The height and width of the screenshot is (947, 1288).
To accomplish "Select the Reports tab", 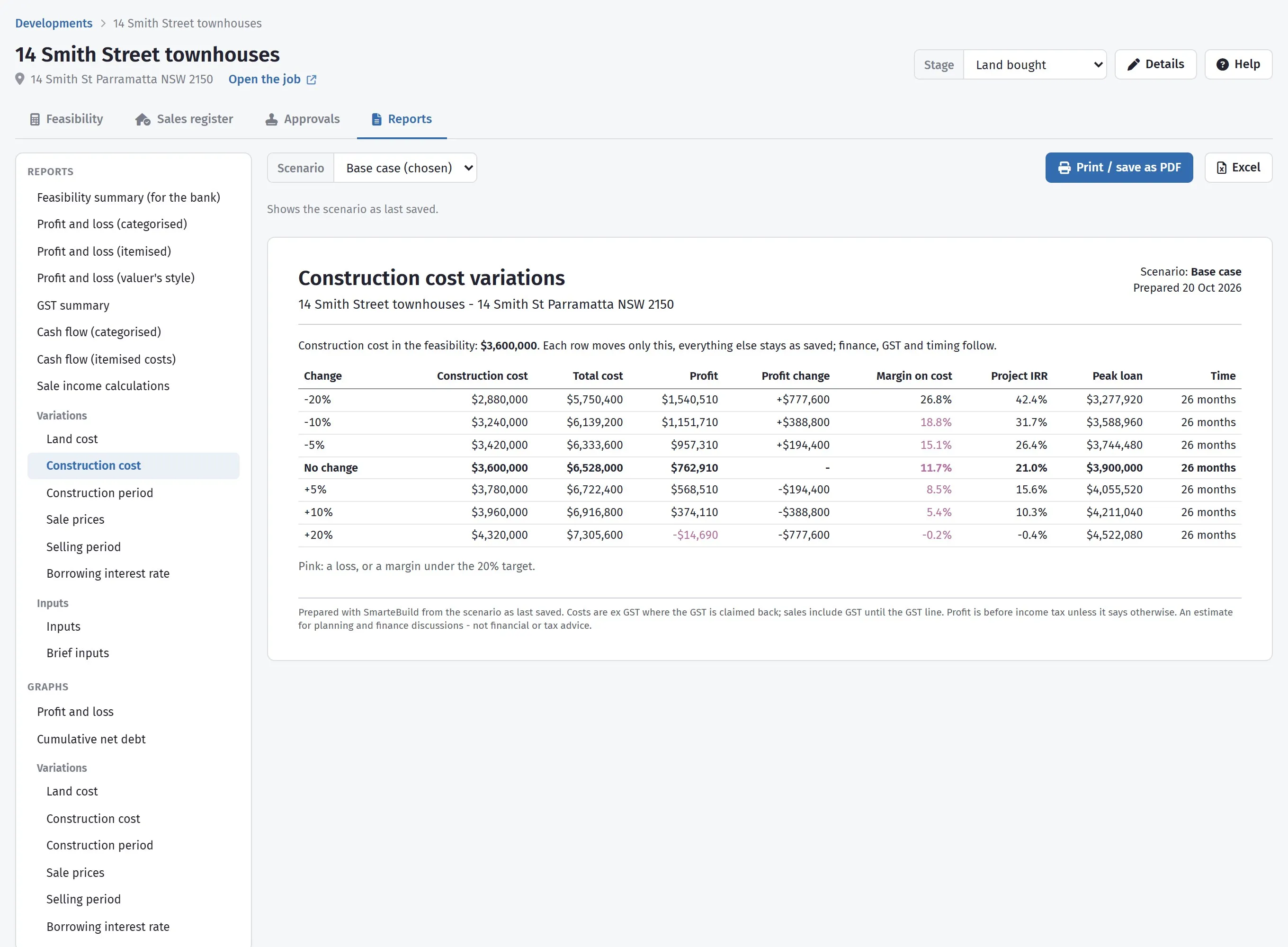I will click(x=402, y=119).
